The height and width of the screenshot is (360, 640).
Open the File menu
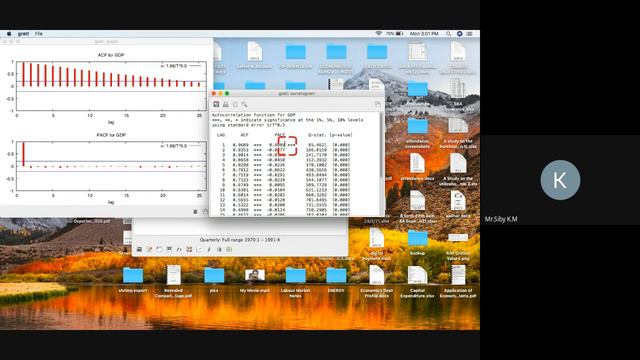39,33
